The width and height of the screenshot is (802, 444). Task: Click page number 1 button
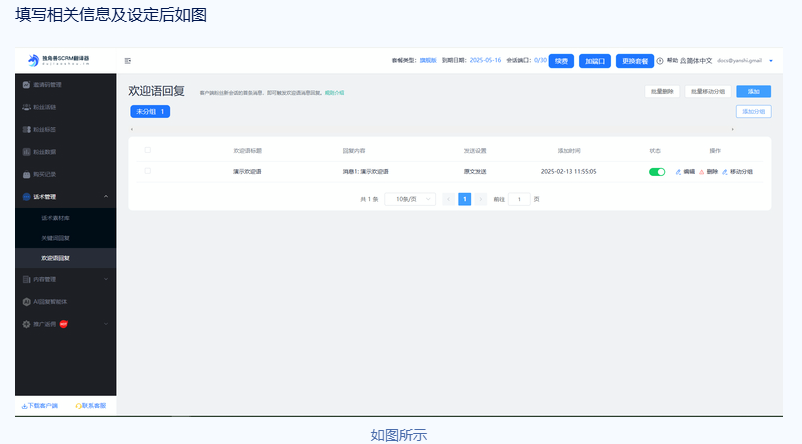click(x=464, y=199)
